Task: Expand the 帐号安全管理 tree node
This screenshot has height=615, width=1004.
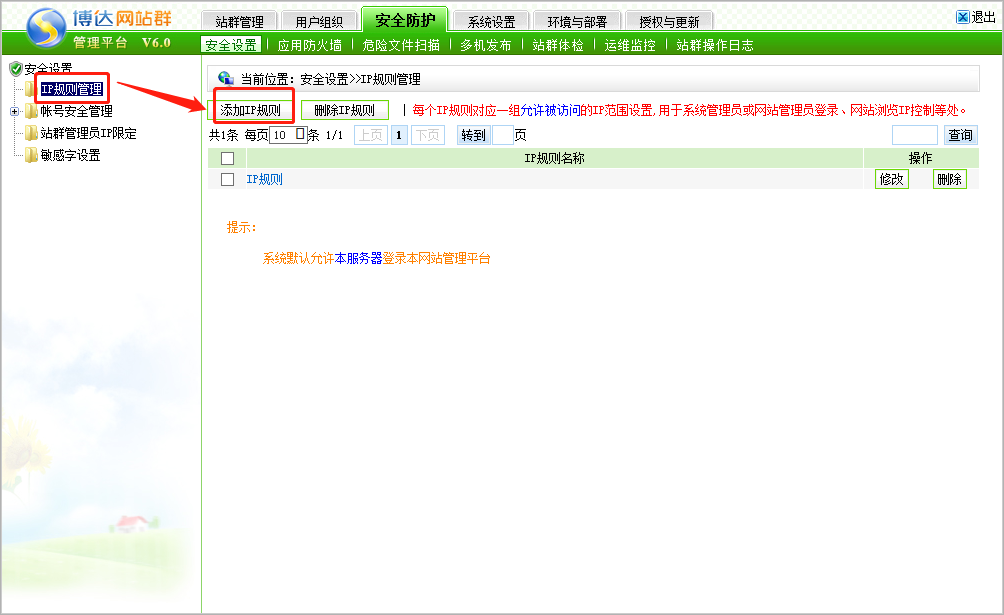Action: (14, 111)
